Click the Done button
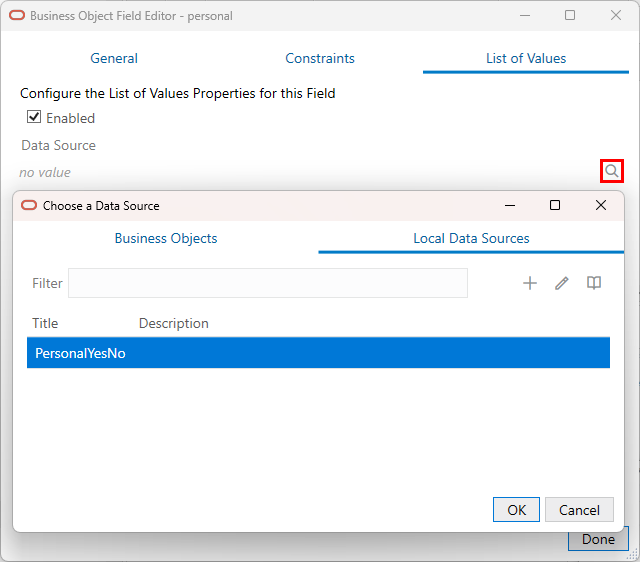The image size is (640, 562). click(598, 539)
